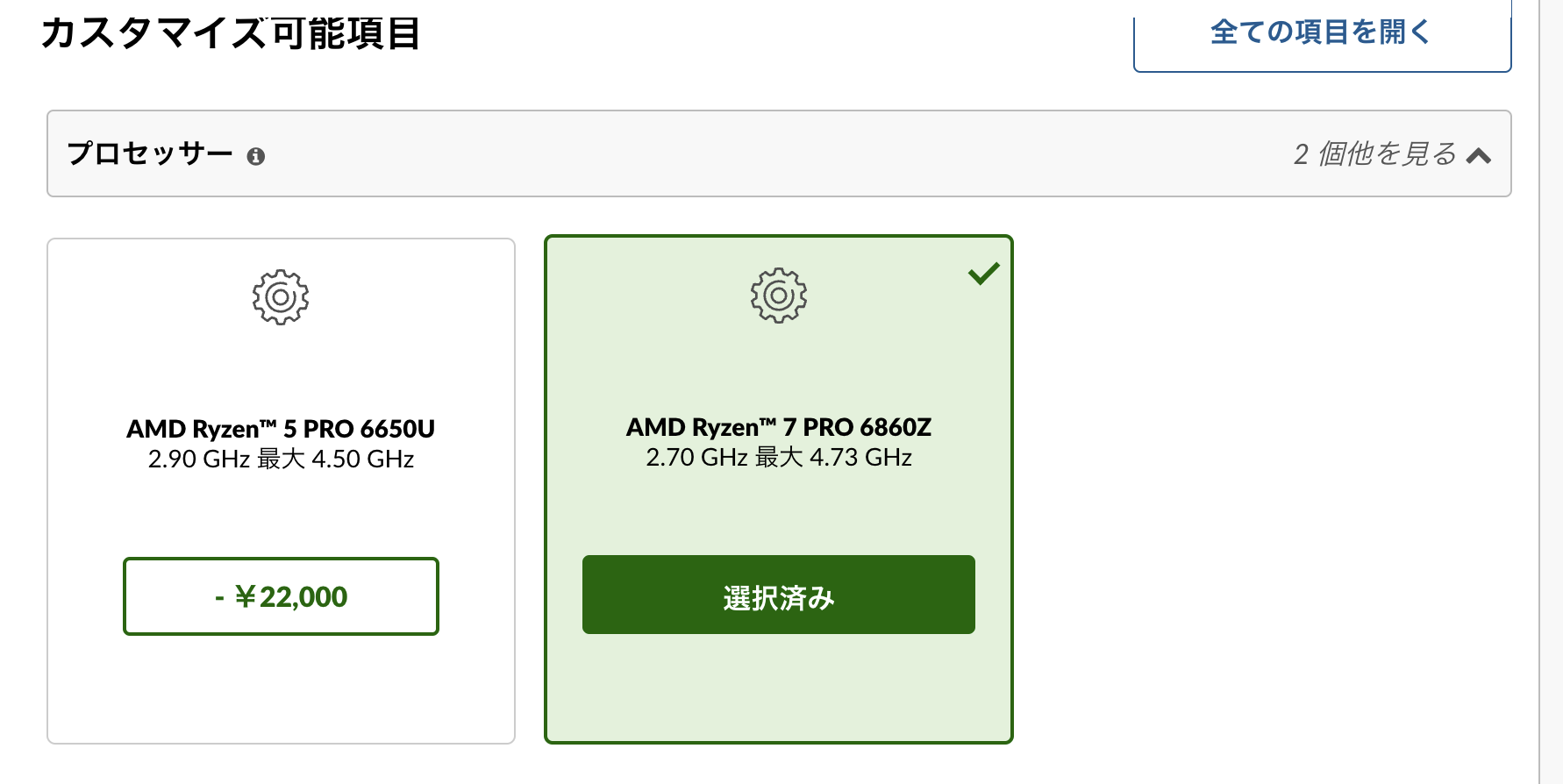Viewport: 1563px width, 784px height.
Task: Collapse section with the up chevron arrow
Action: point(1479,156)
